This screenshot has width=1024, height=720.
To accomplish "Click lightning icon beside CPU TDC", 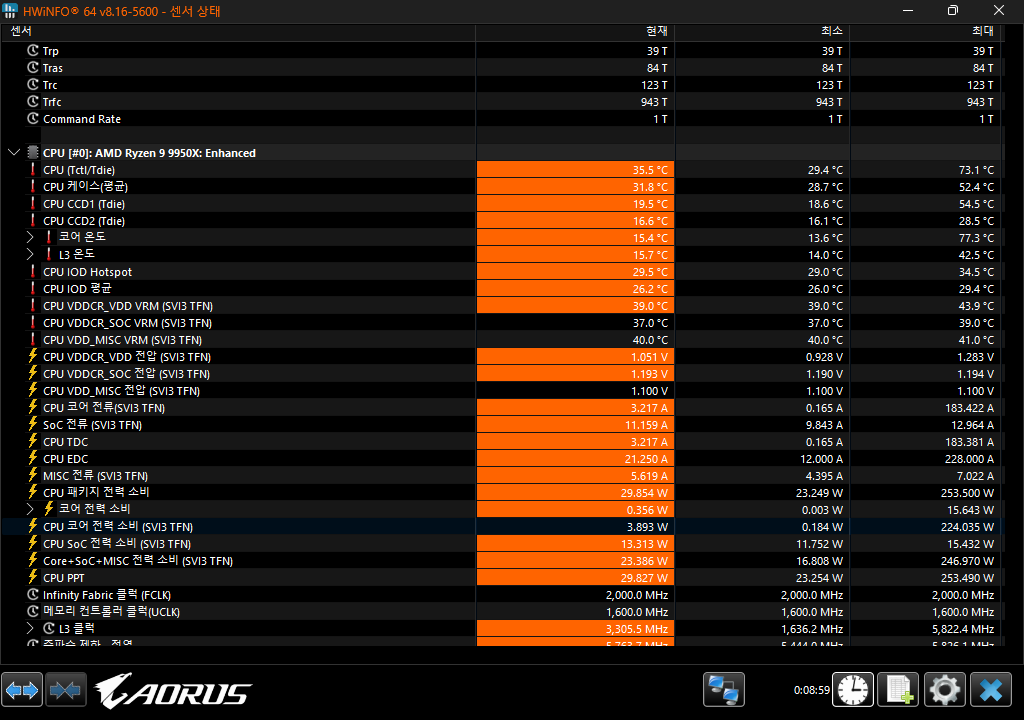I will [33, 441].
